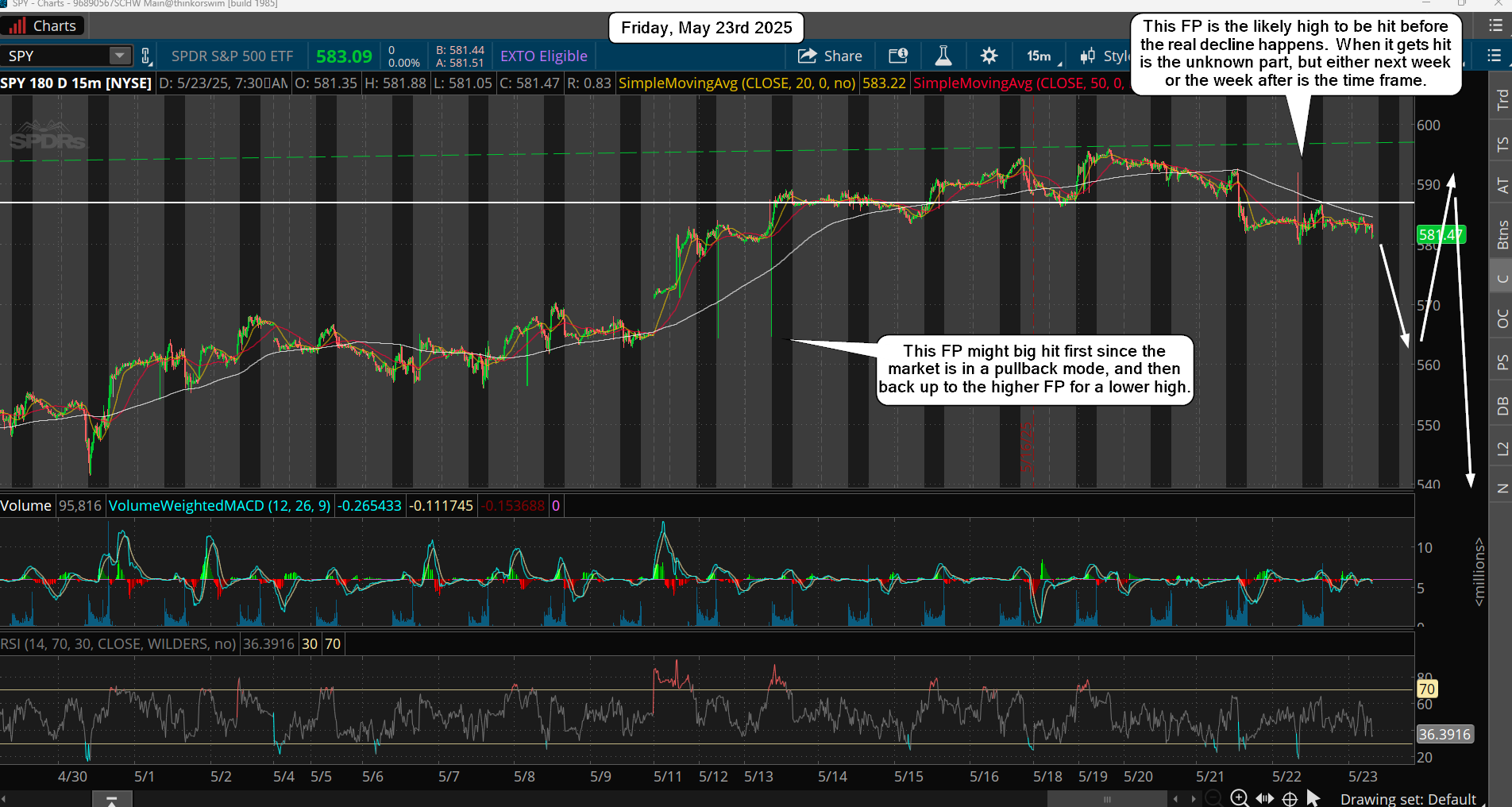Switch to the Trd side tab
The height and width of the screenshot is (807, 1512).
[x=1502, y=100]
